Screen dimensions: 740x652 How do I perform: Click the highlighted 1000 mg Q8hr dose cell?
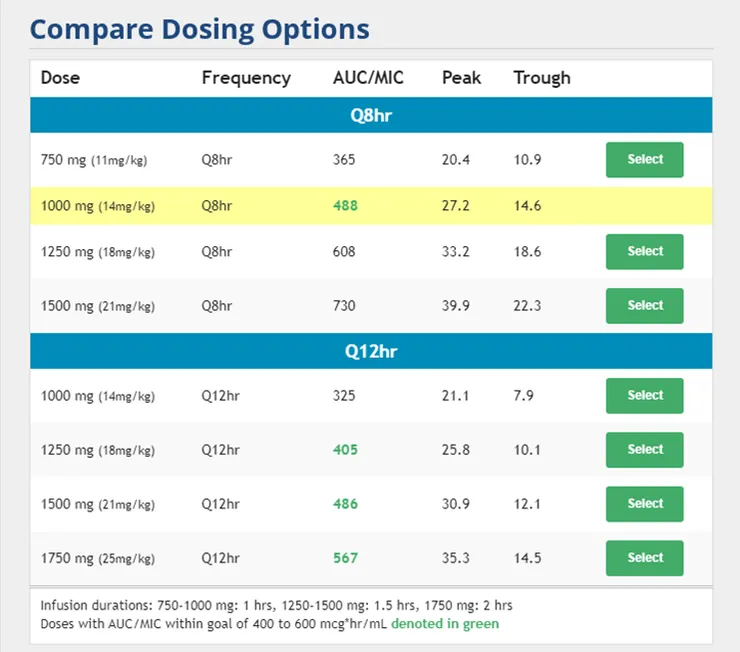pos(98,206)
